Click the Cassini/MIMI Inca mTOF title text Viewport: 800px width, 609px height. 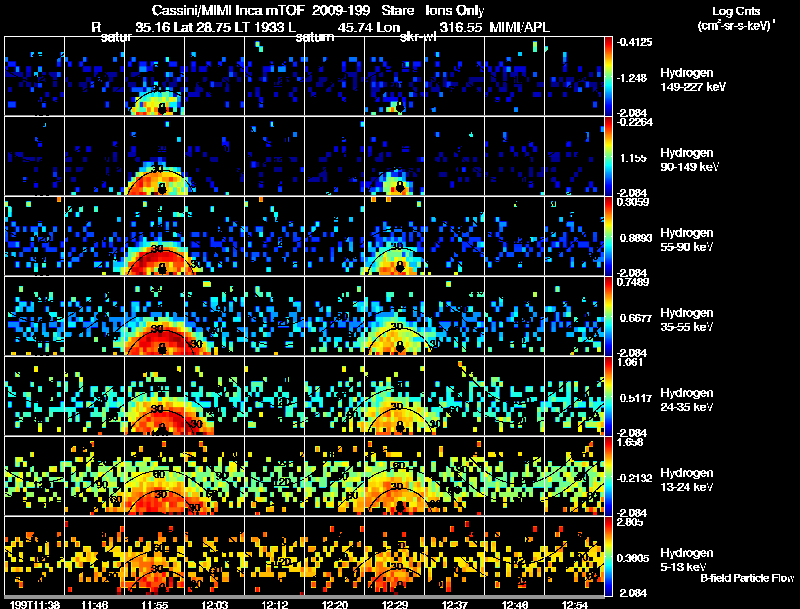coord(228,10)
